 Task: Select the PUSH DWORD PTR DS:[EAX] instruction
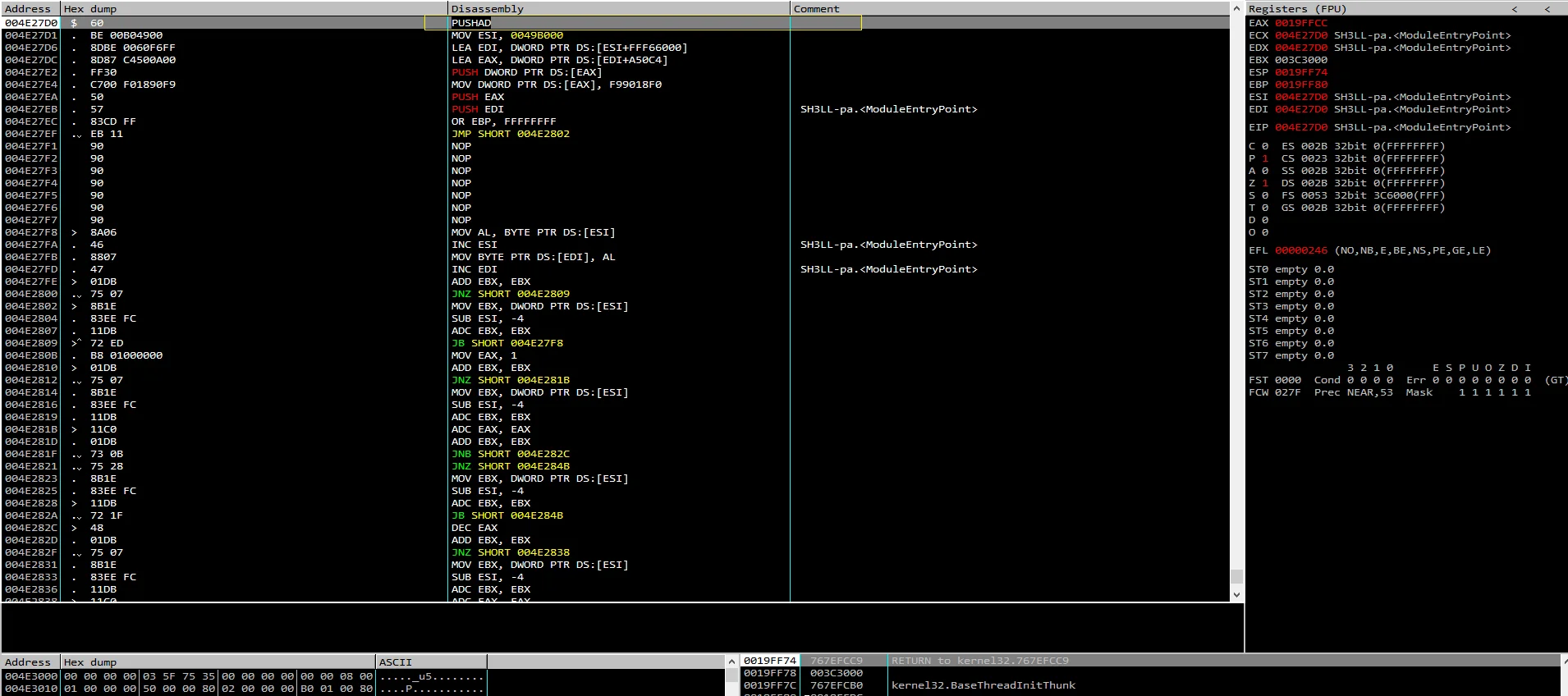[526, 72]
